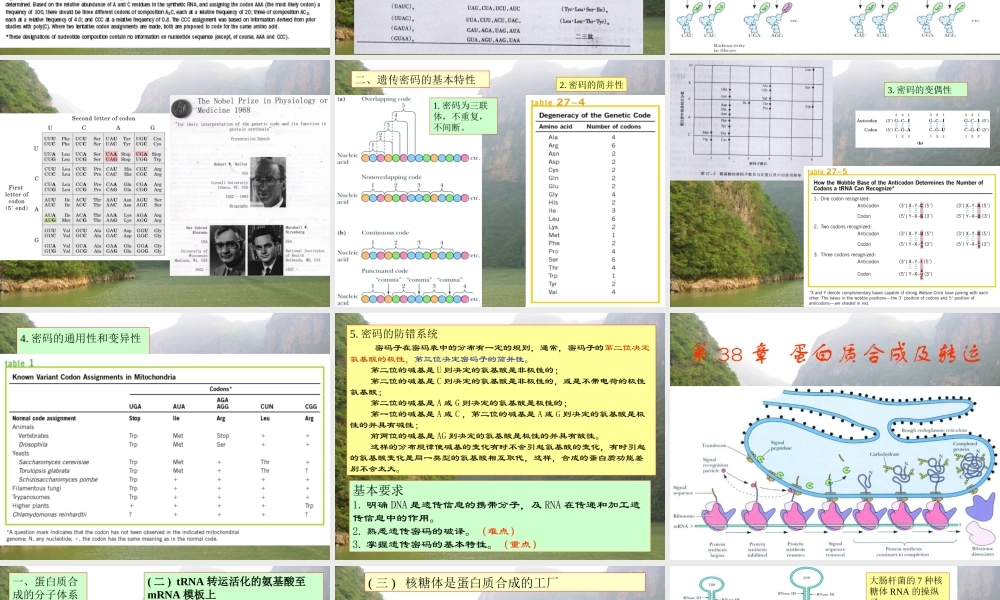
Task: Open the '密码的简并性' yellow label
Action: coord(593,84)
